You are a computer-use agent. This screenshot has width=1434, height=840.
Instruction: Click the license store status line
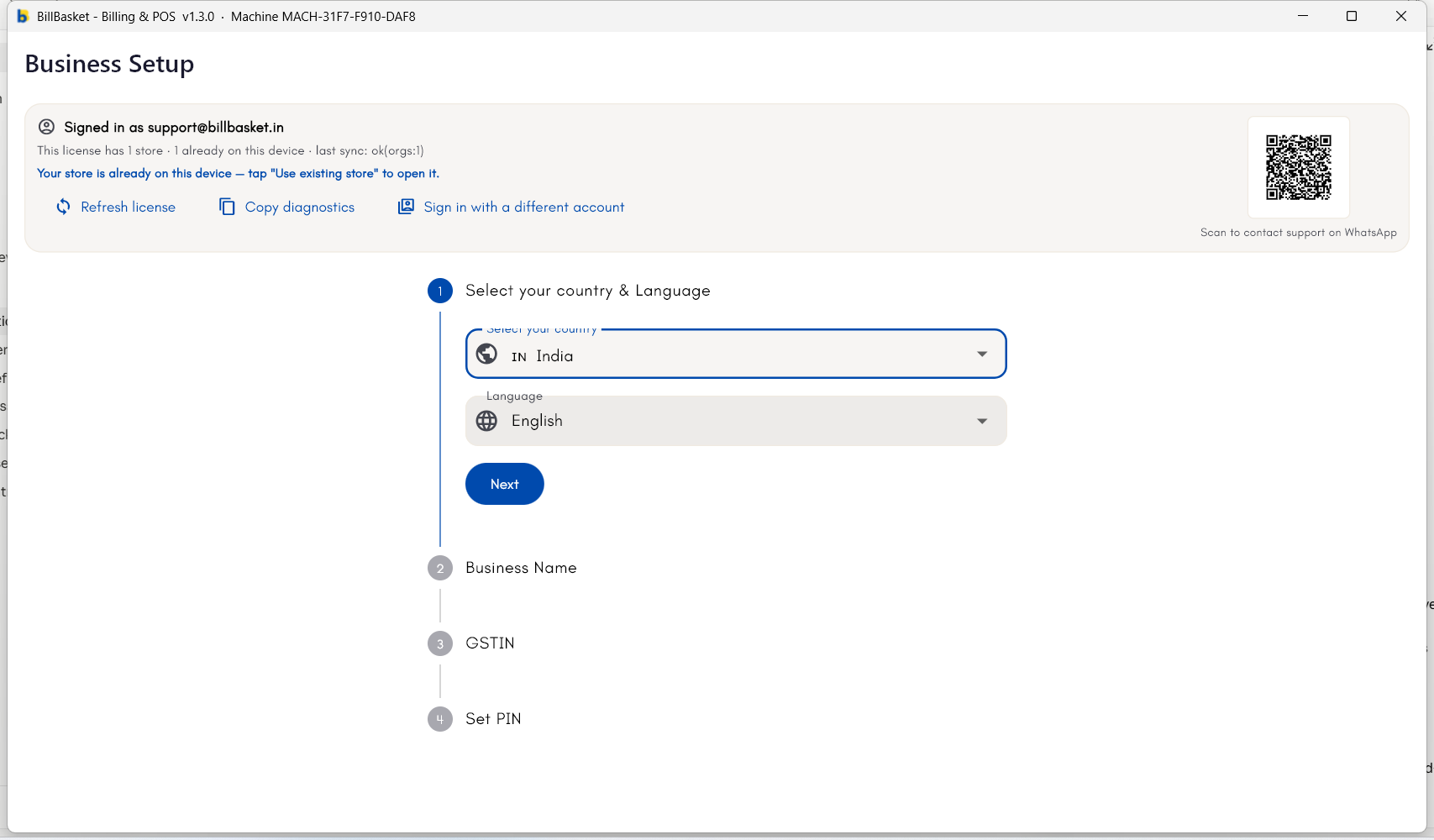pyautogui.click(x=230, y=150)
